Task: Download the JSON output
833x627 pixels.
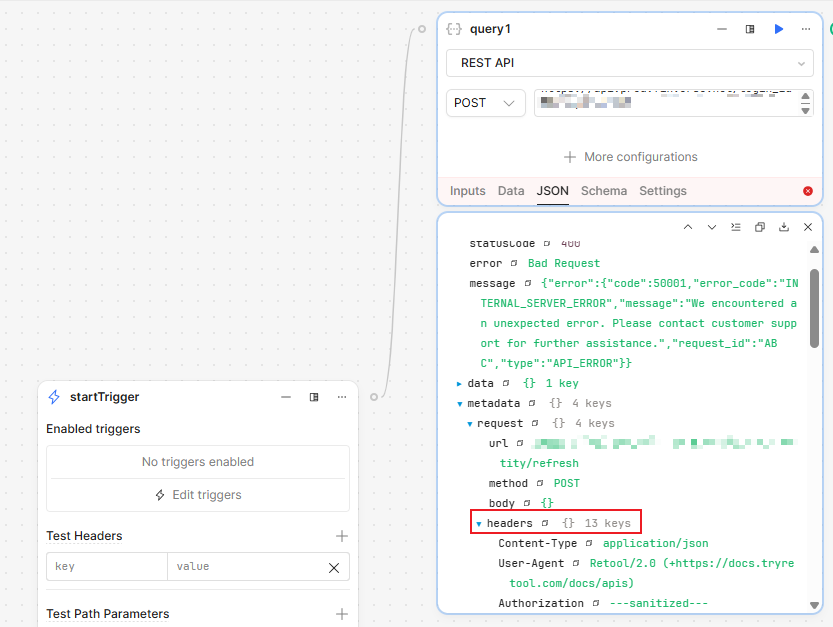Action: [x=784, y=227]
